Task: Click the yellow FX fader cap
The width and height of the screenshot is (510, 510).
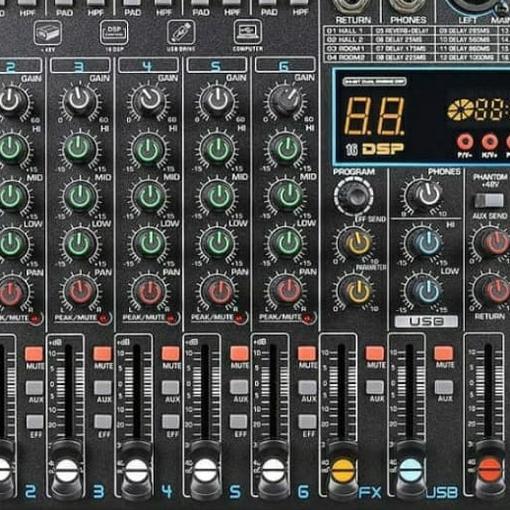Action: click(343, 470)
